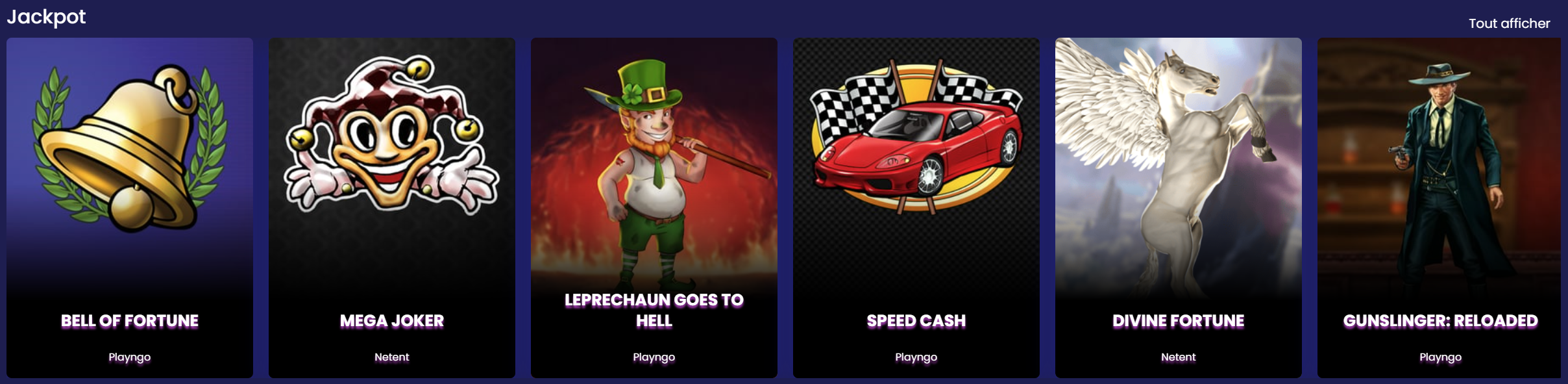Open Gunslinger: Reloaded game title
The width and height of the screenshot is (1568, 384).
1441,321
